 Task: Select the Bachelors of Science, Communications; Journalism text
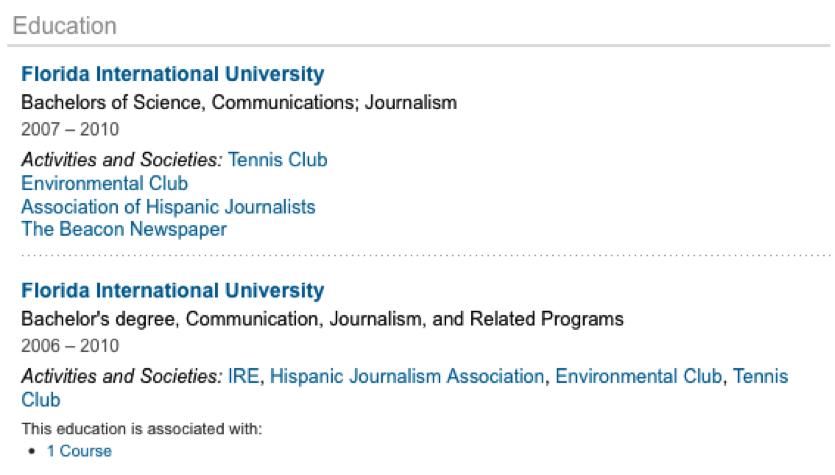click(239, 102)
